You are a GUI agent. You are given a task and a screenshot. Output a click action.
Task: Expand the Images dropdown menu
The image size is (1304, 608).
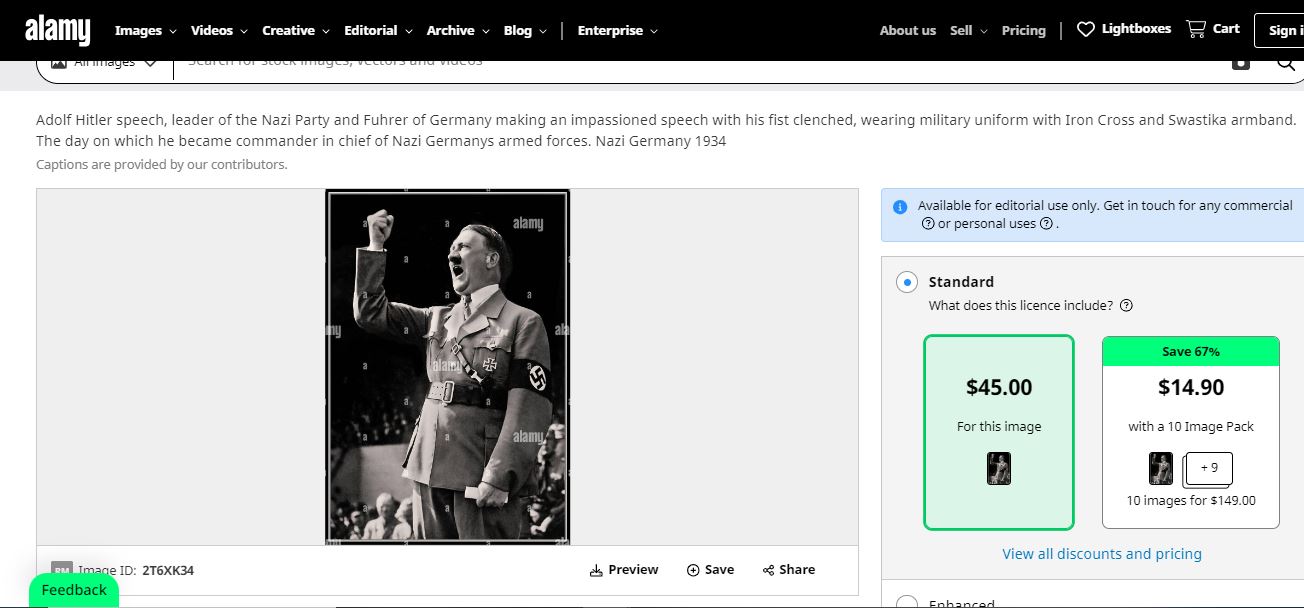pyautogui.click(x=145, y=30)
